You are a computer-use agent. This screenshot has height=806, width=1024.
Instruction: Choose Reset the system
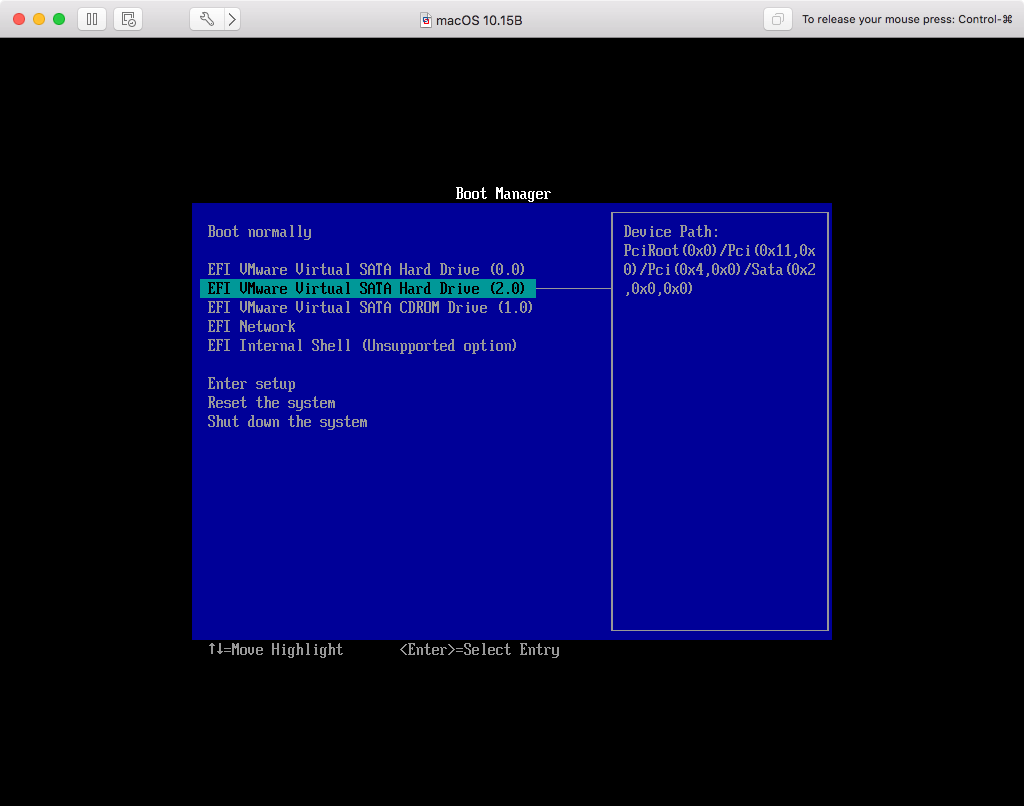coord(271,403)
